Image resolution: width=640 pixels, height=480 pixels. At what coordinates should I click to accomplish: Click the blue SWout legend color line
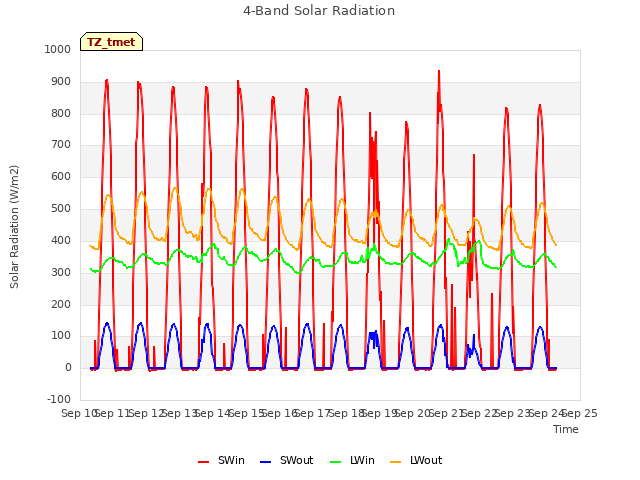click(265, 462)
